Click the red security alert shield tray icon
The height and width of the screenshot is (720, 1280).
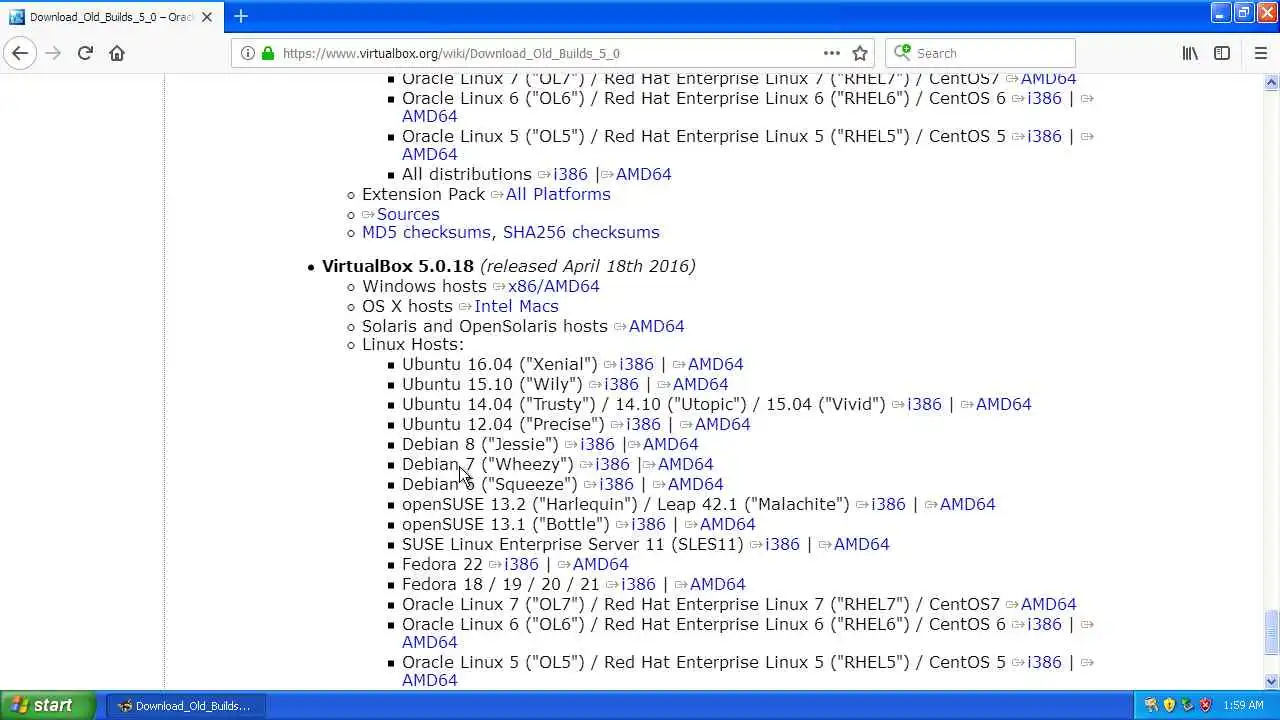(1205, 705)
